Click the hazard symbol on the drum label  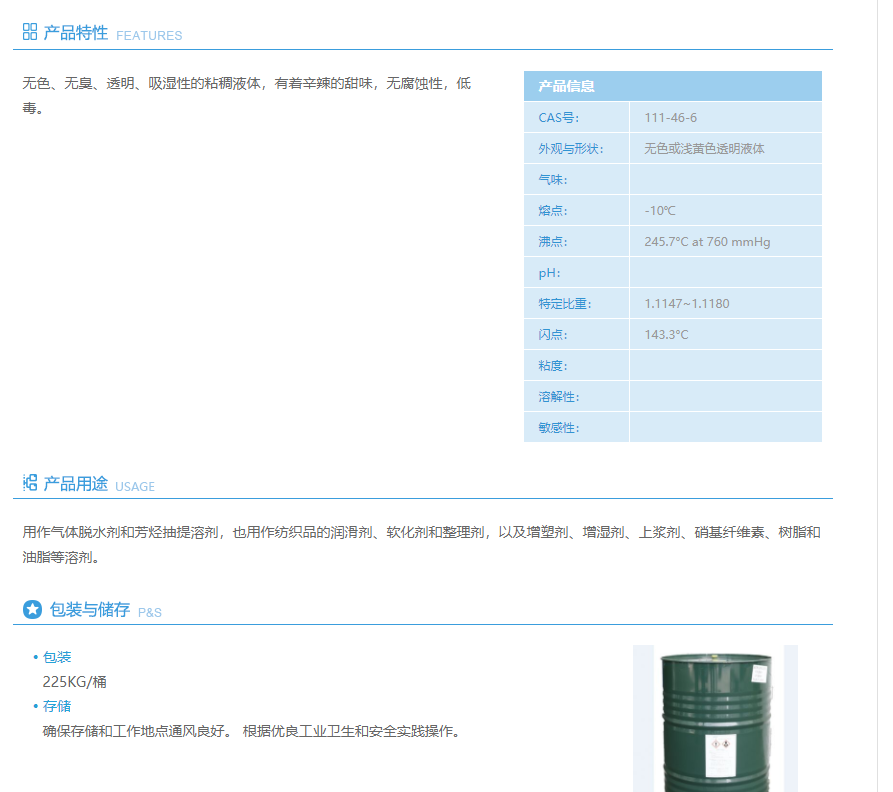(x=719, y=745)
